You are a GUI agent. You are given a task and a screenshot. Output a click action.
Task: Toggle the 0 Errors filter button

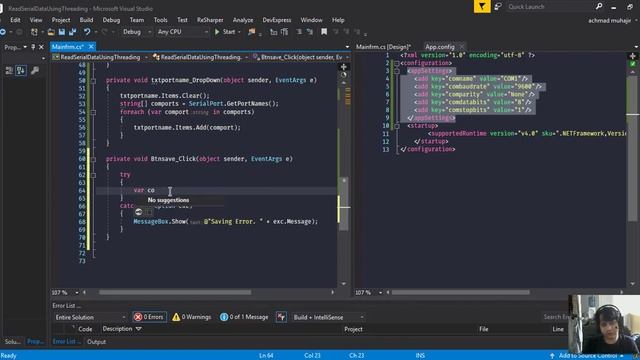pyautogui.click(x=149, y=317)
